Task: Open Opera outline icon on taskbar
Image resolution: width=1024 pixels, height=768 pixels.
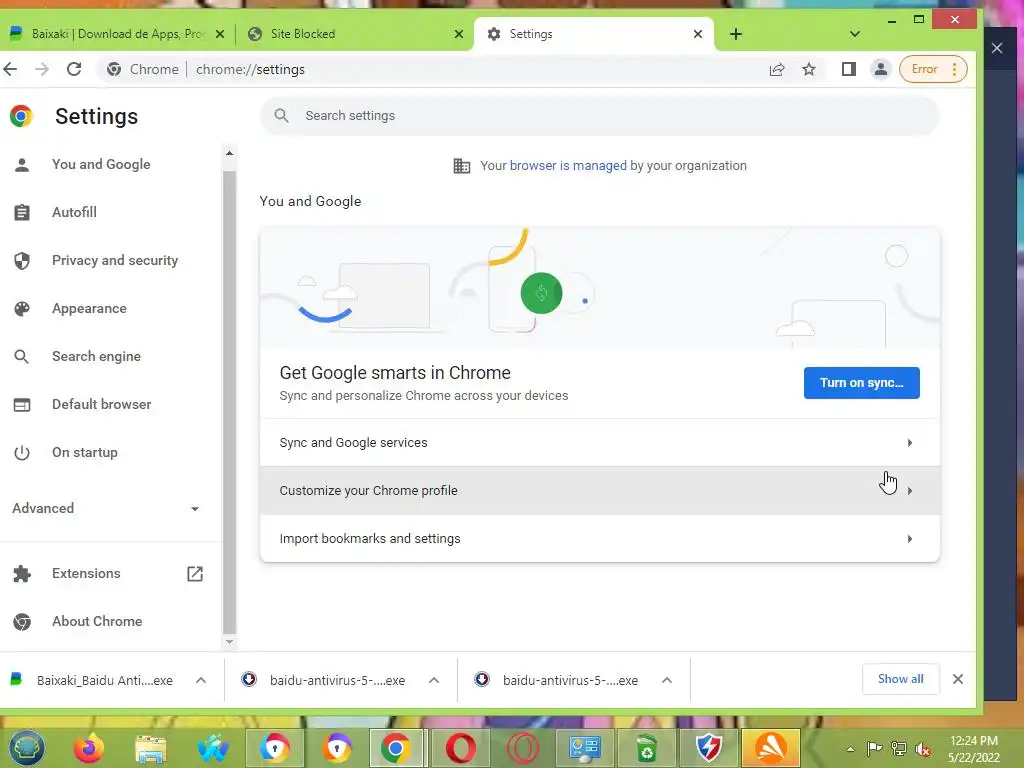Action: (x=522, y=748)
